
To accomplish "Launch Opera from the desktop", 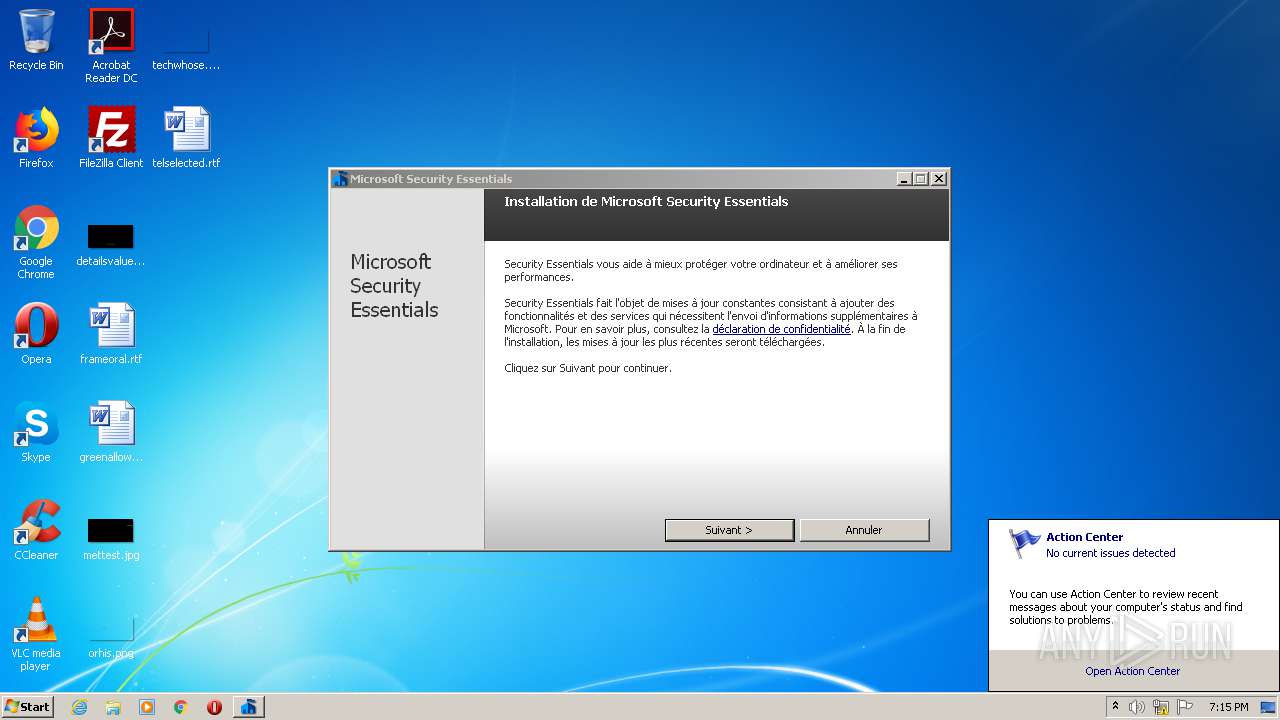I will [x=36, y=334].
